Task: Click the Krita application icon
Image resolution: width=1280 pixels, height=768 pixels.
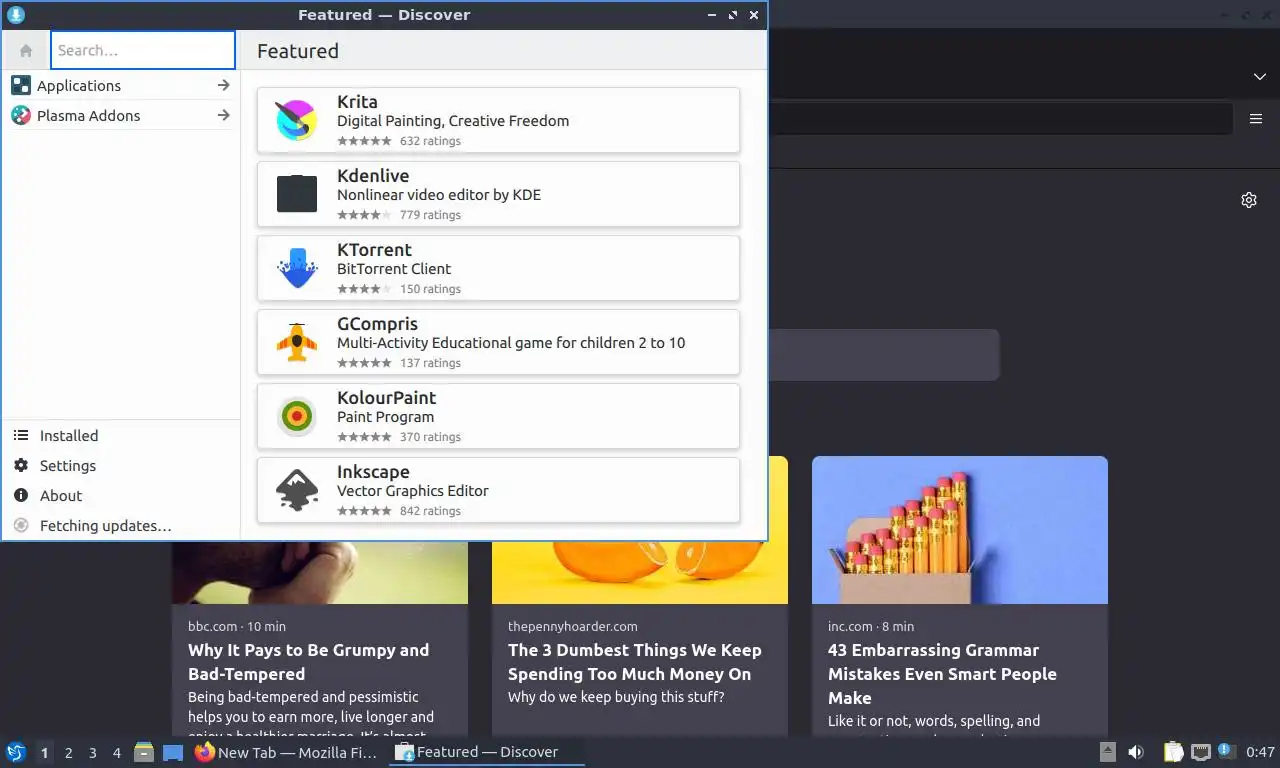Action: point(297,120)
